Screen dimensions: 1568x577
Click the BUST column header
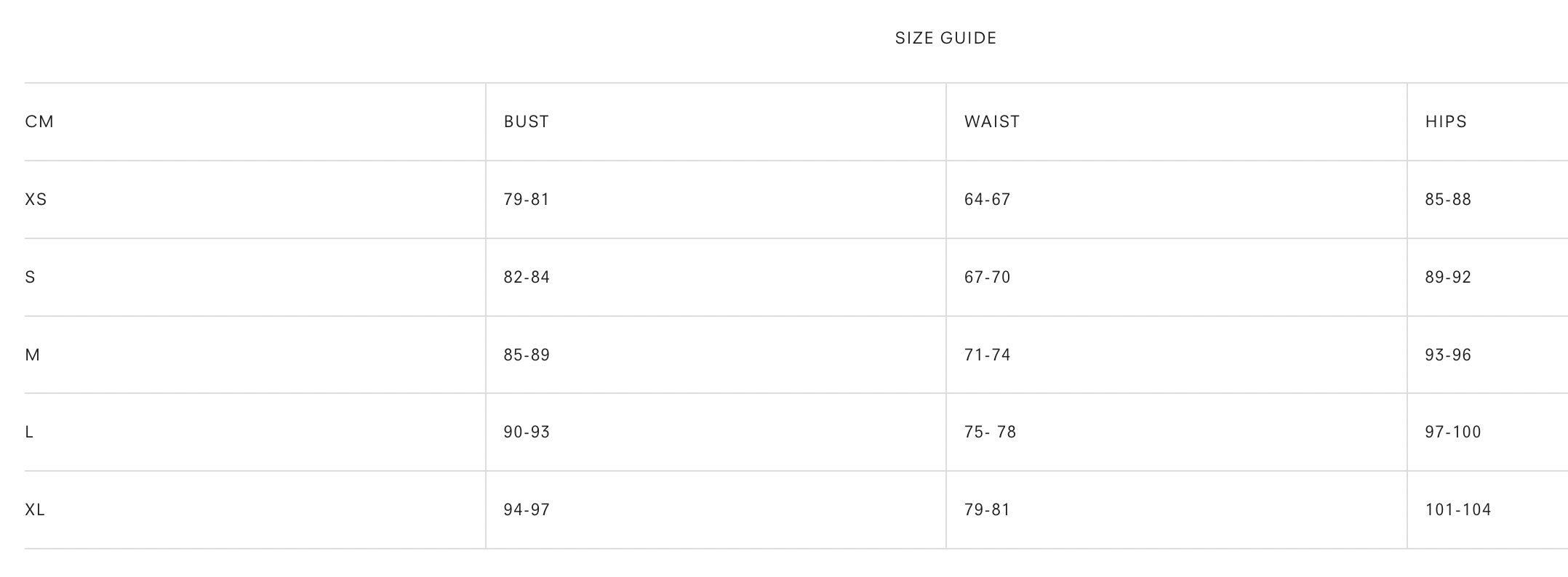click(x=527, y=122)
